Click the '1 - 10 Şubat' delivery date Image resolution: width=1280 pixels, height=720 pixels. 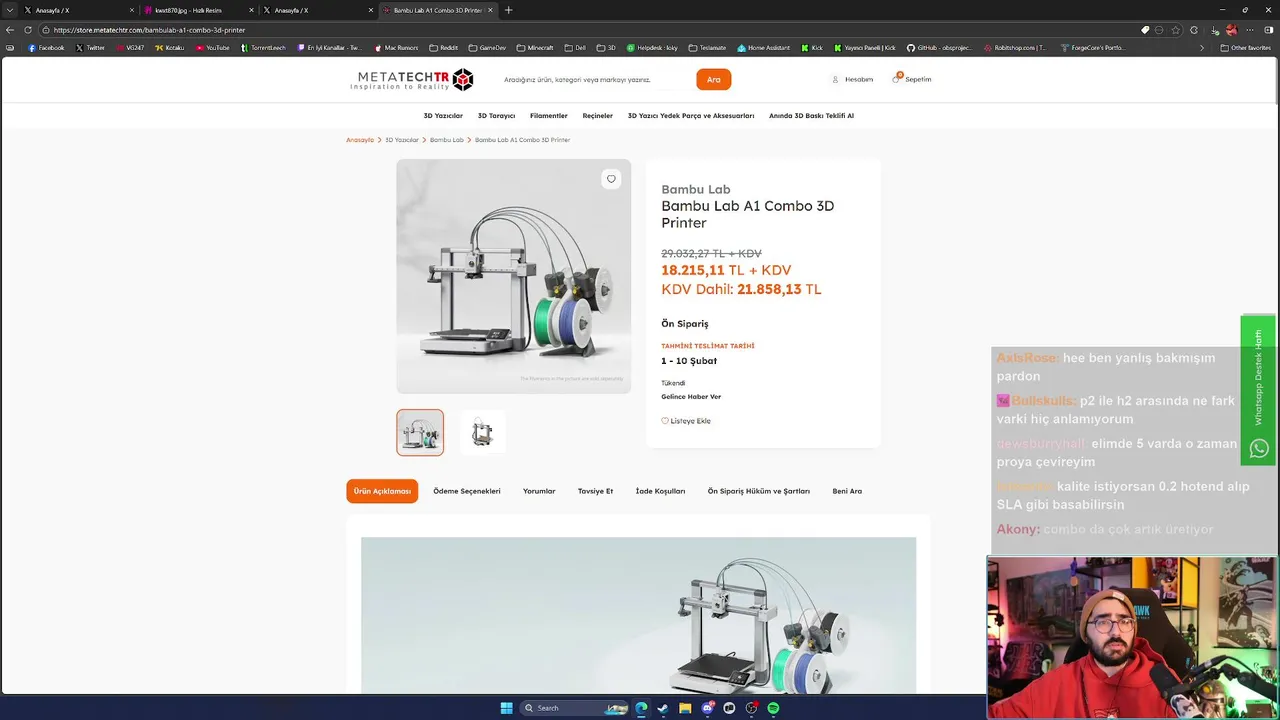[689, 361]
